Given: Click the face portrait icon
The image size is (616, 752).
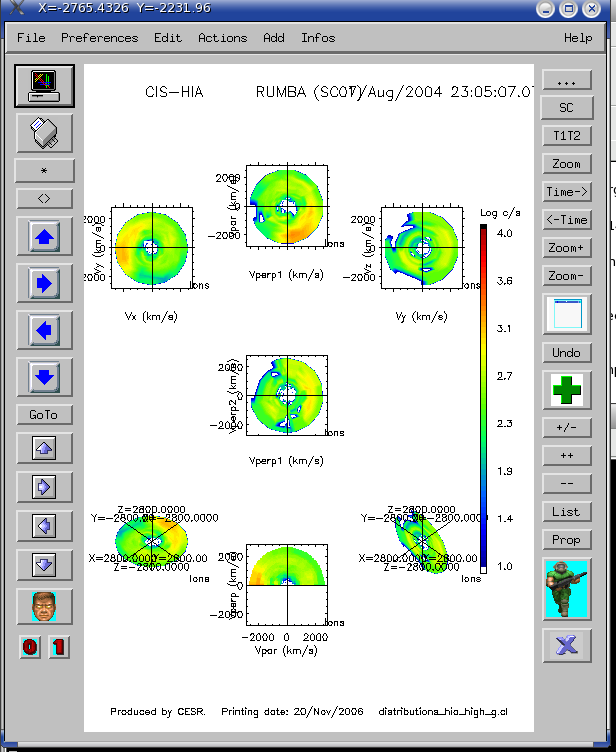Looking at the screenshot, I should 44,607.
